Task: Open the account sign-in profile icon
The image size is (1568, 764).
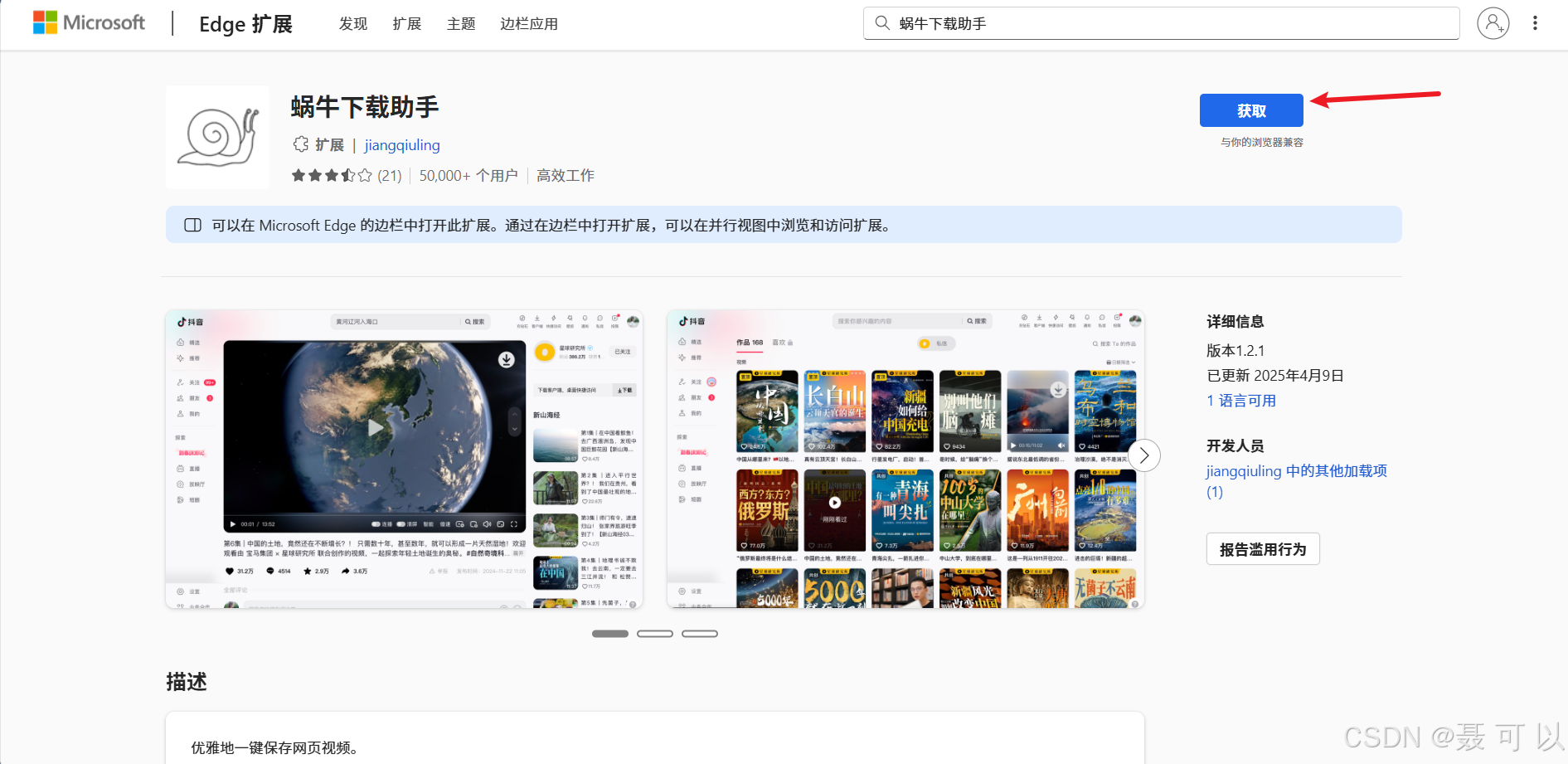Action: point(1493,23)
